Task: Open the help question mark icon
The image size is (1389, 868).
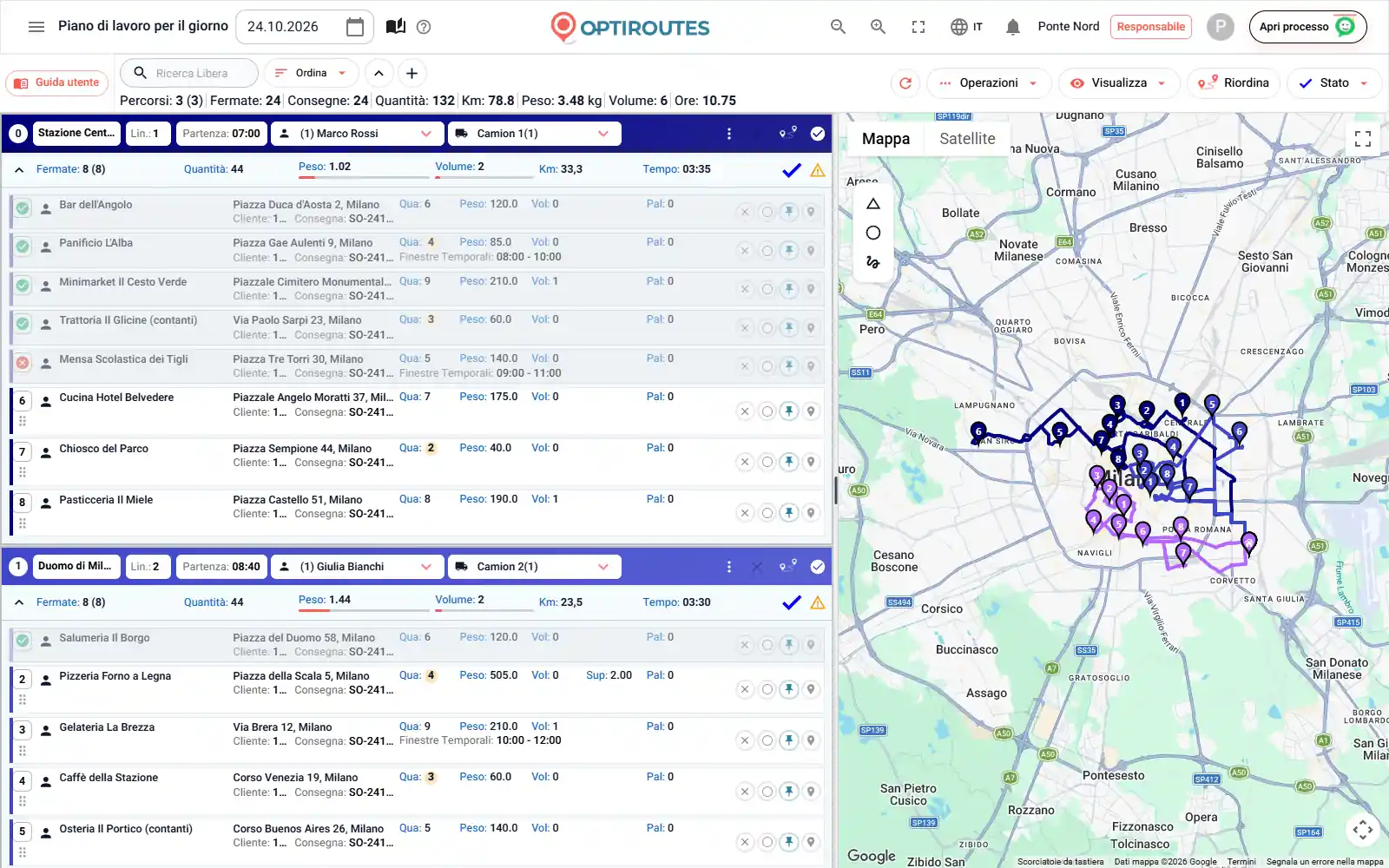Action: click(424, 27)
